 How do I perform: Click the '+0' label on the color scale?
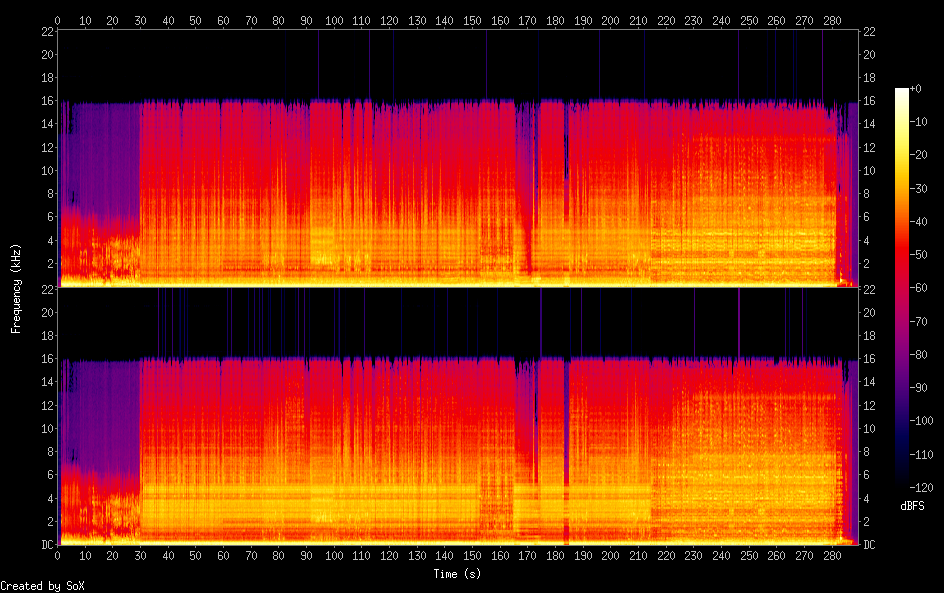(x=915, y=88)
